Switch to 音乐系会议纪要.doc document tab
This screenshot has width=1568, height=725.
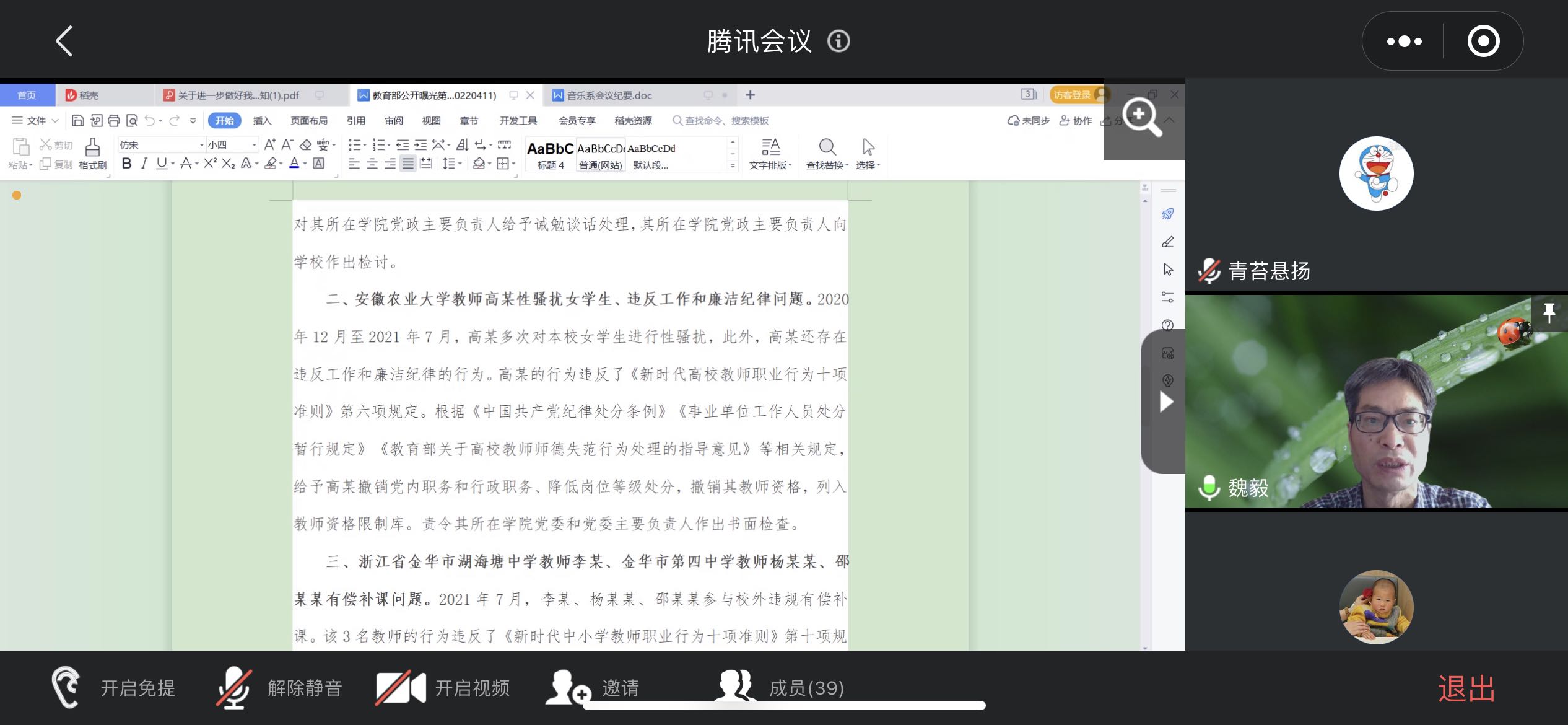click(609, 95)
